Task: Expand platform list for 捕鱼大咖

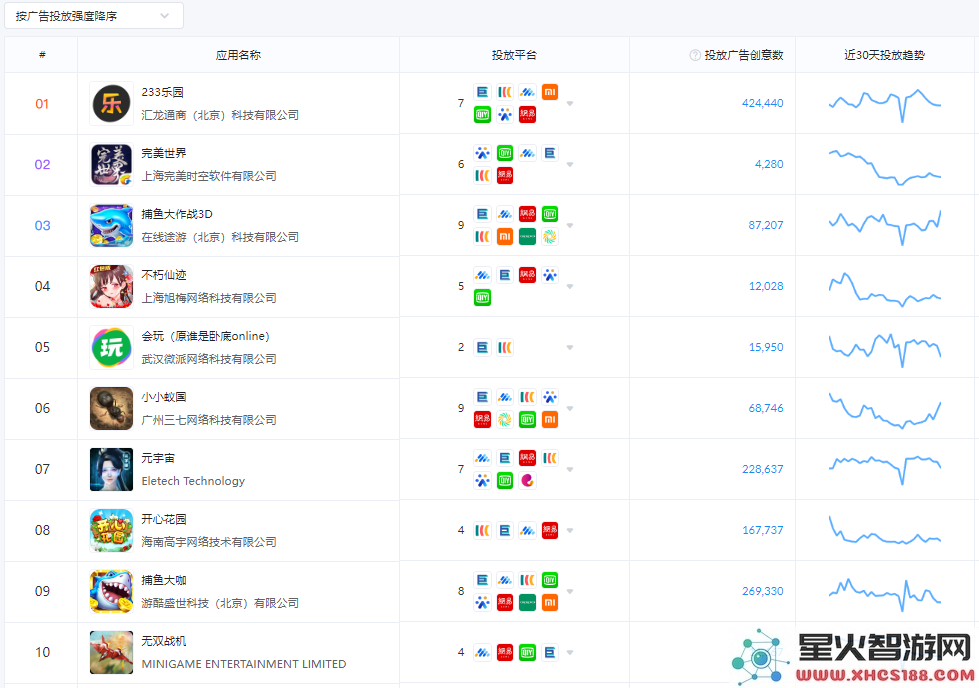Action: coord(569,591)
